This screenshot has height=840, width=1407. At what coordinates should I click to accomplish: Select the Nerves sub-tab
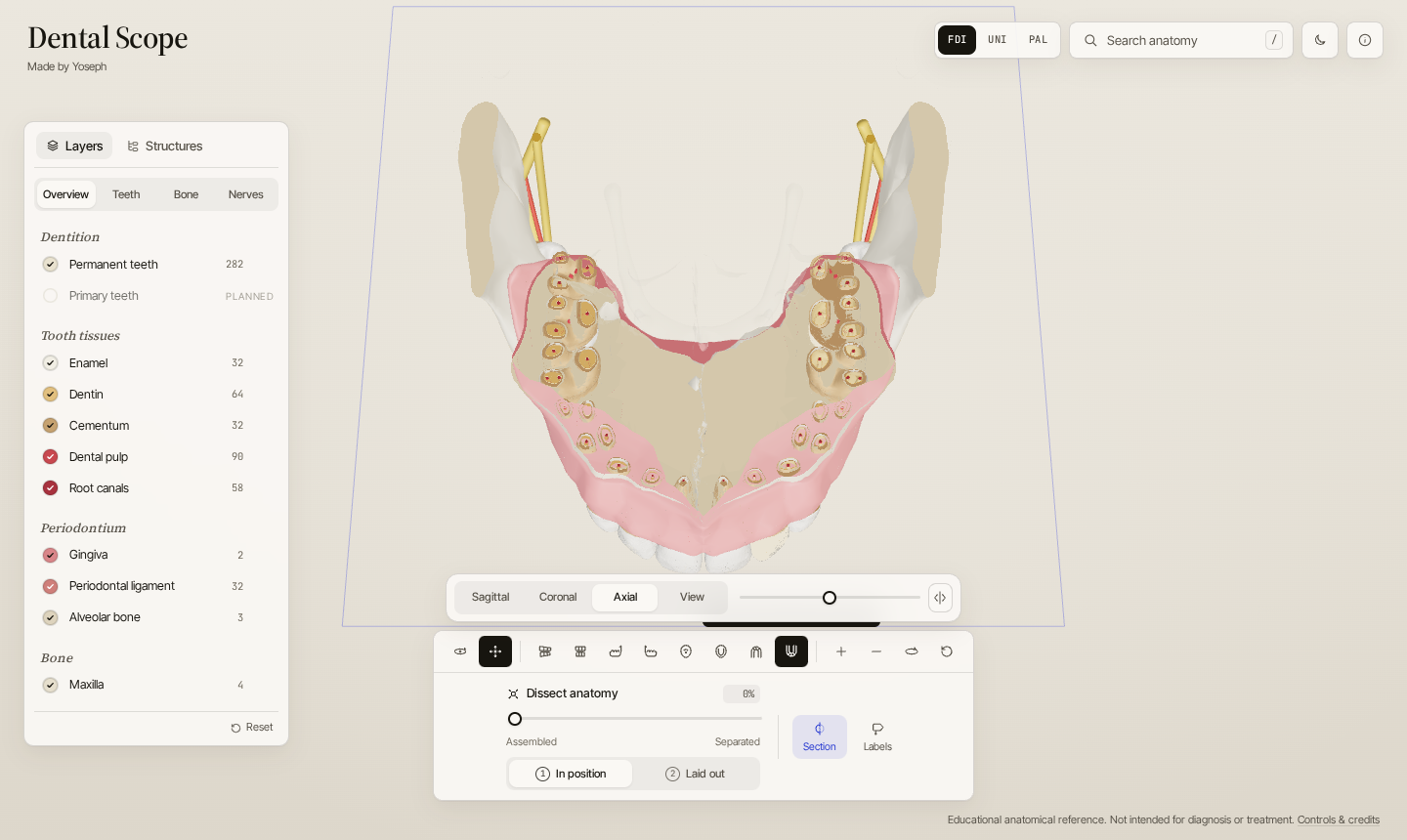(x=246, y=194)
